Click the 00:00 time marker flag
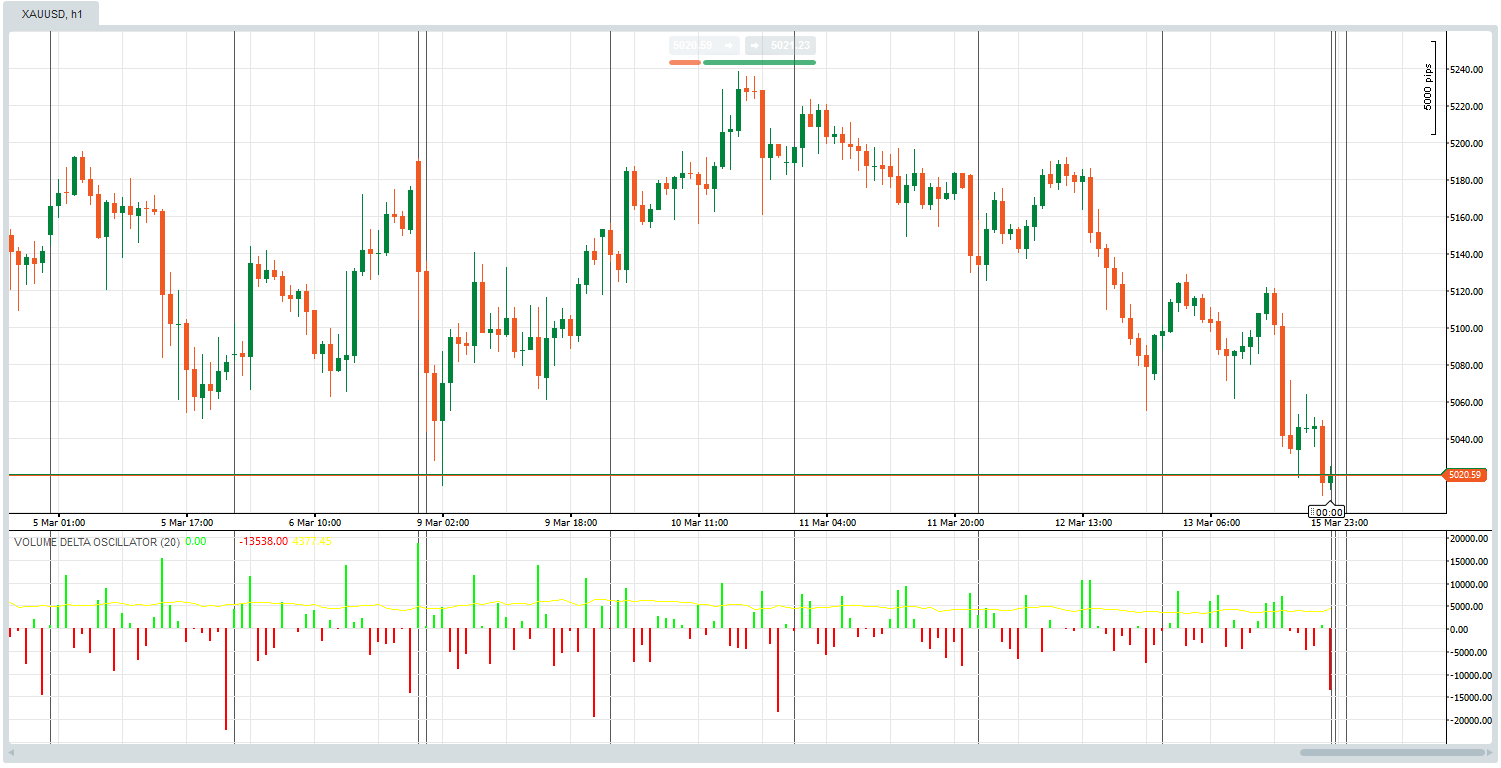 1328,512
